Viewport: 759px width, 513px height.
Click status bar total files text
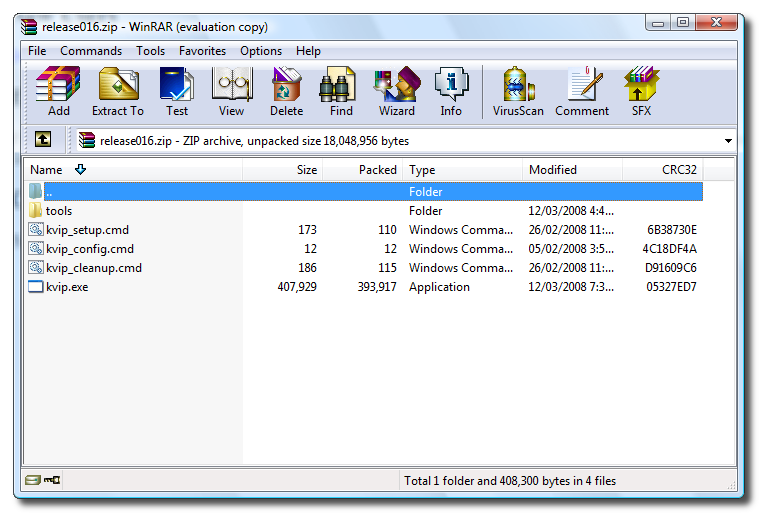[510, 481]
